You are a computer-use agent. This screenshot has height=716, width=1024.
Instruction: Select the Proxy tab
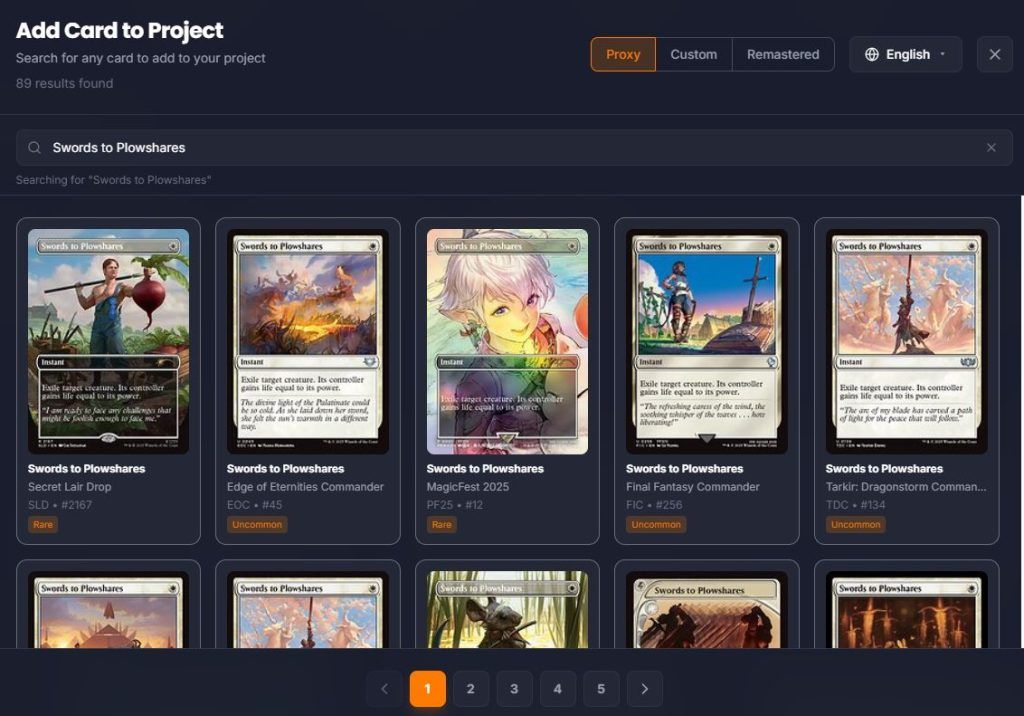click(623, 54)
